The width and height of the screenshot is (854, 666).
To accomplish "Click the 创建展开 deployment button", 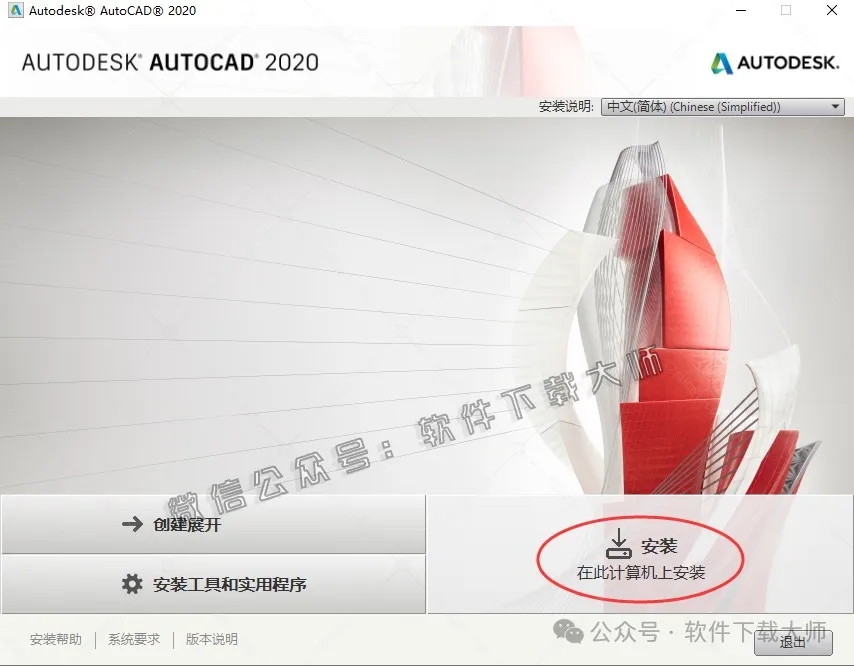I will click(x=213, y=523).
